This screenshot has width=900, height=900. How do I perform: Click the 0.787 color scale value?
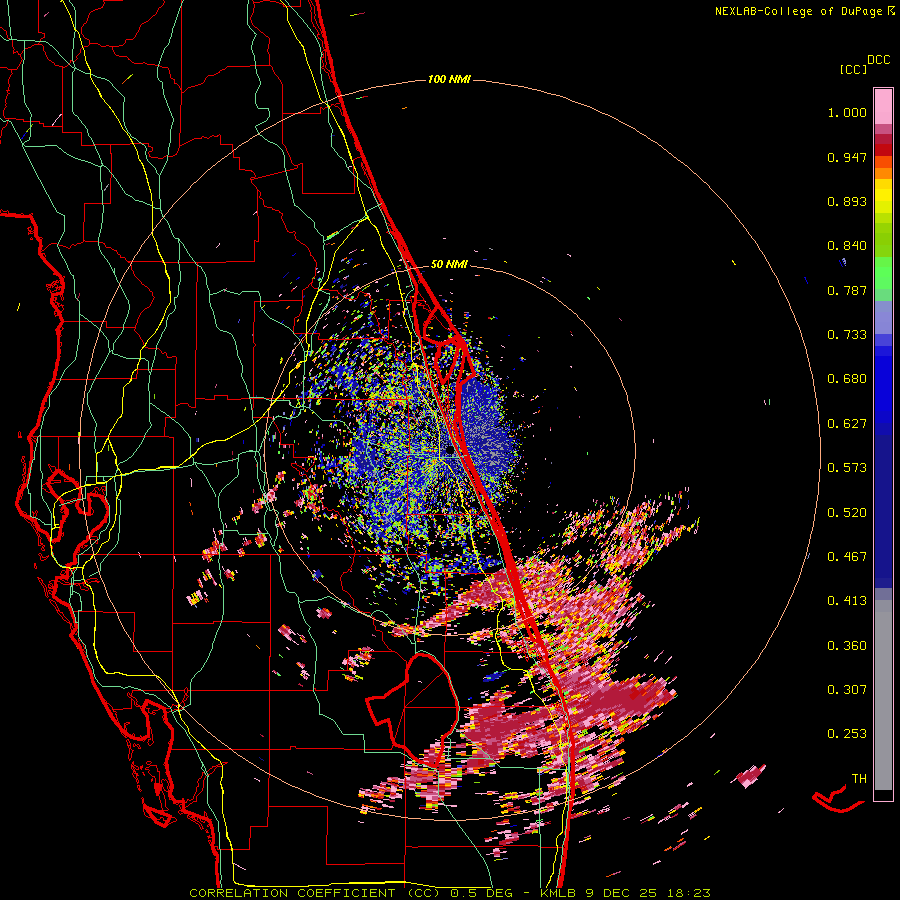[x=847, y=290]
